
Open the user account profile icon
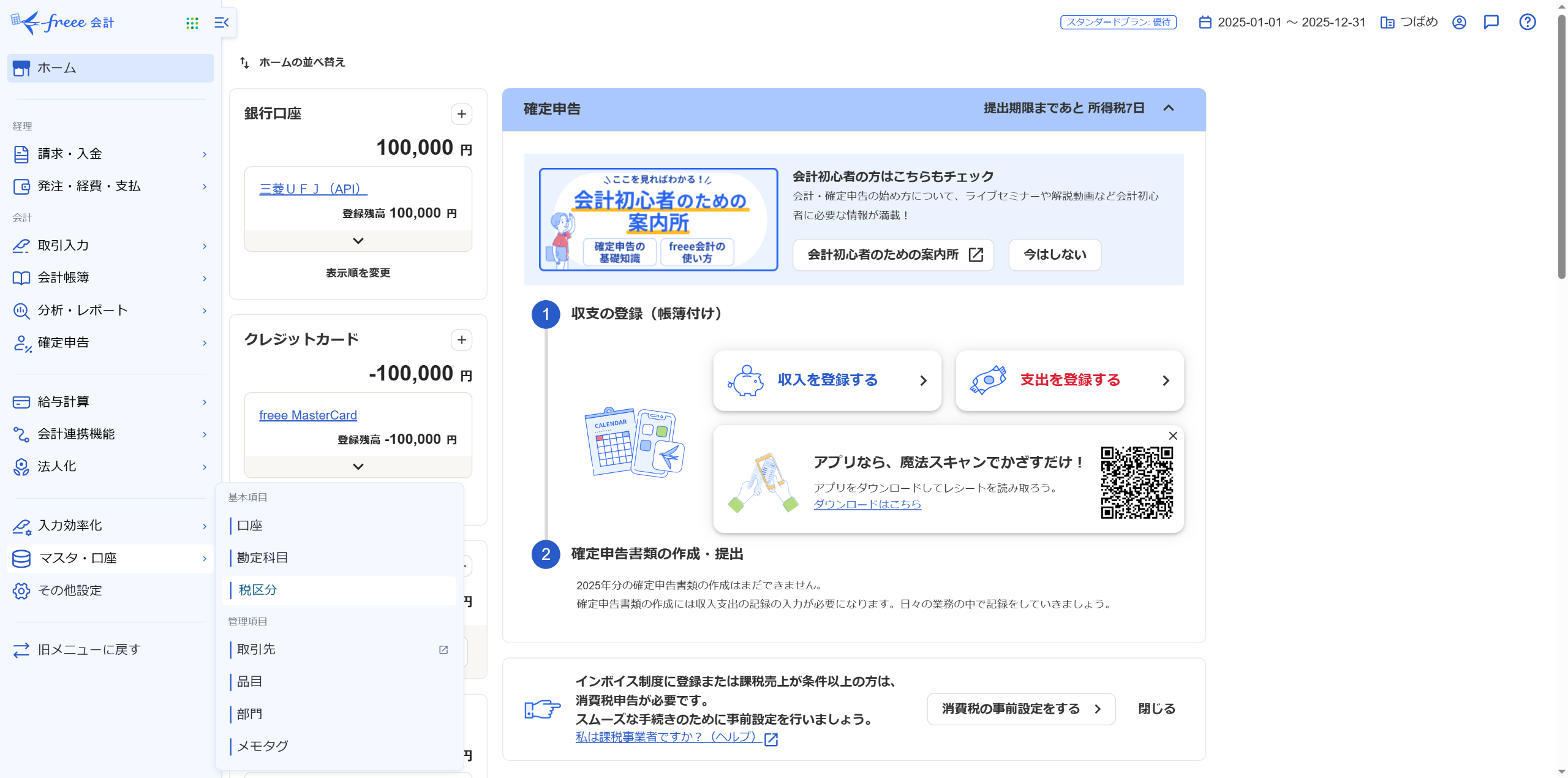[1459, 22]
